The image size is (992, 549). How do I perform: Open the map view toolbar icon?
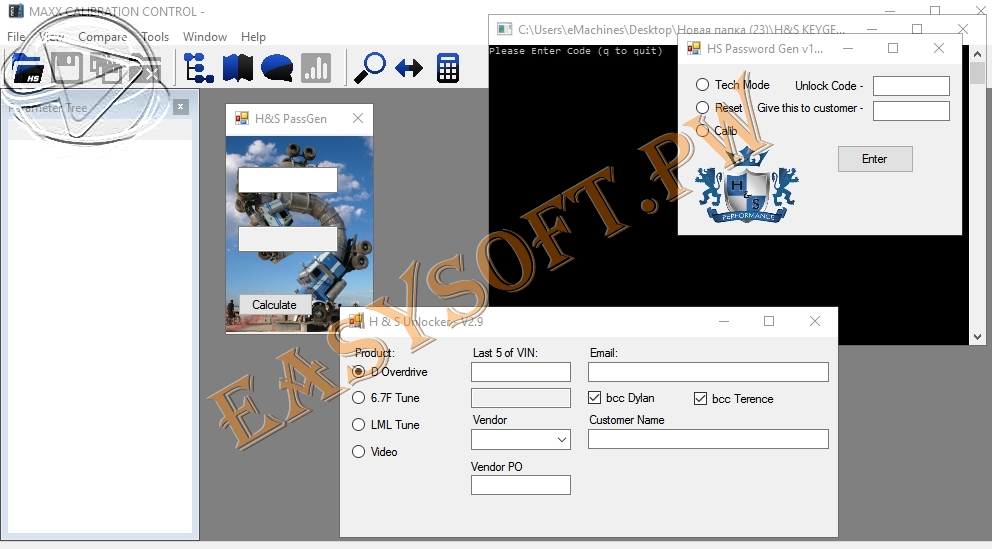pyautogui.click(x=237, y=68)
